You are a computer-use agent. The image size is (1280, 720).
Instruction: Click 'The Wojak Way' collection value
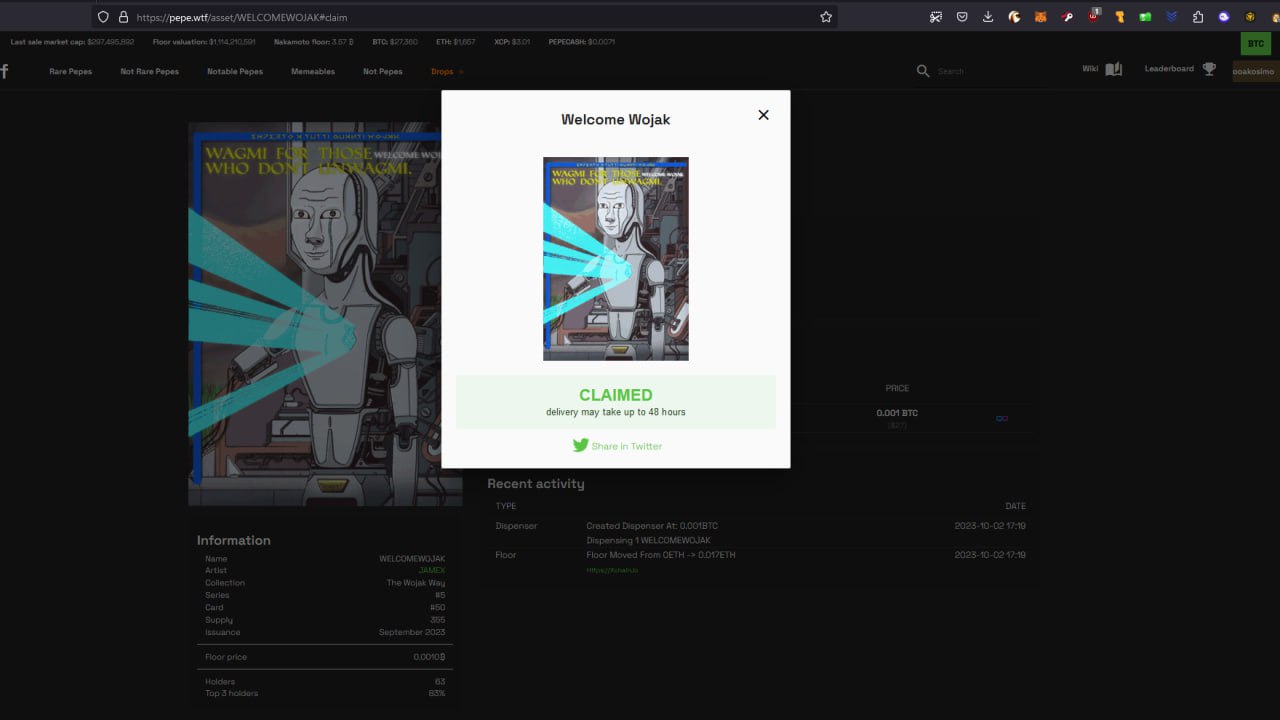coord(416,583)
